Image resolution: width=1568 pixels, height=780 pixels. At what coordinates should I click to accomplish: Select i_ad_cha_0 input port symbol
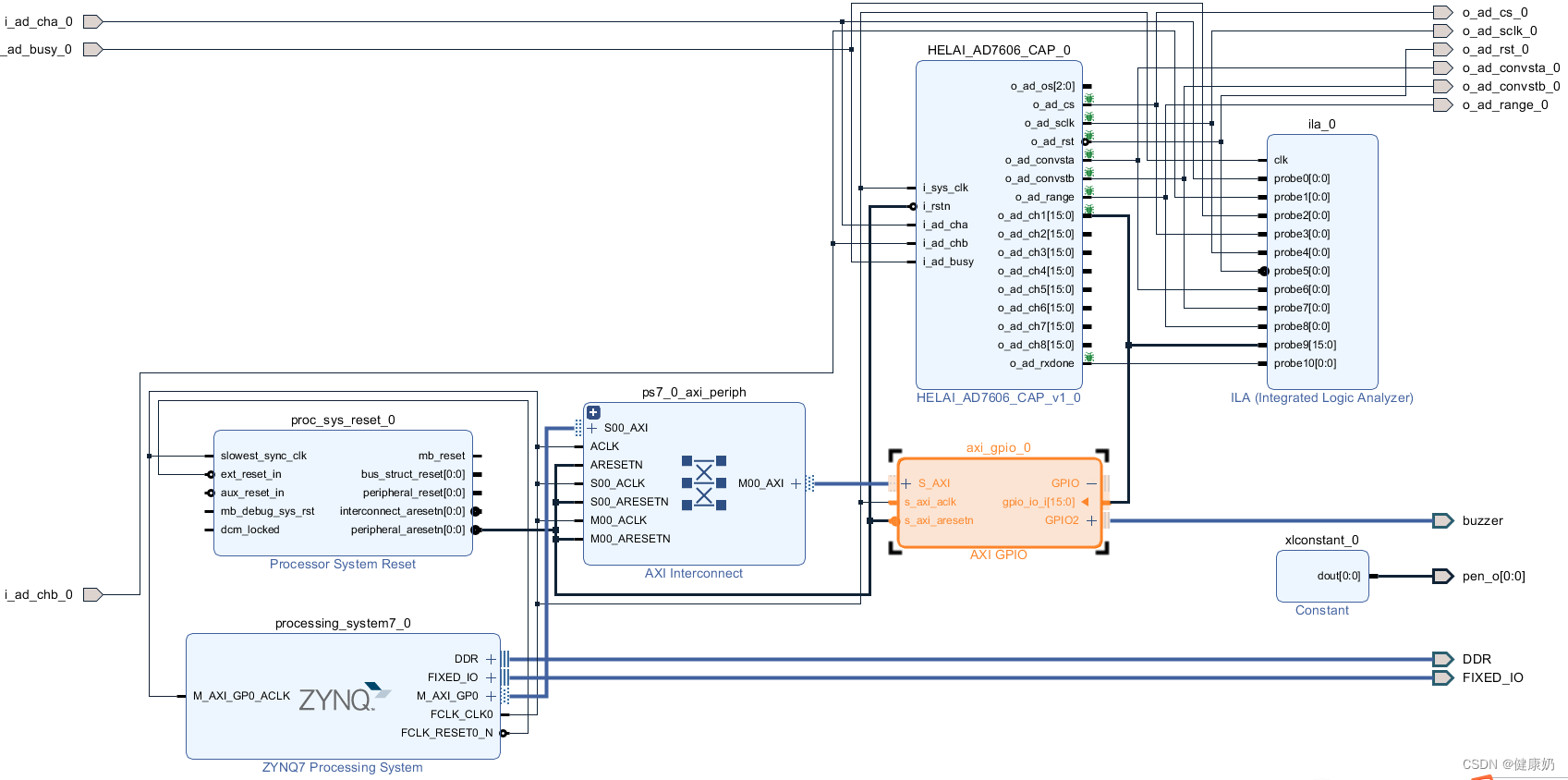coord(92,21)
